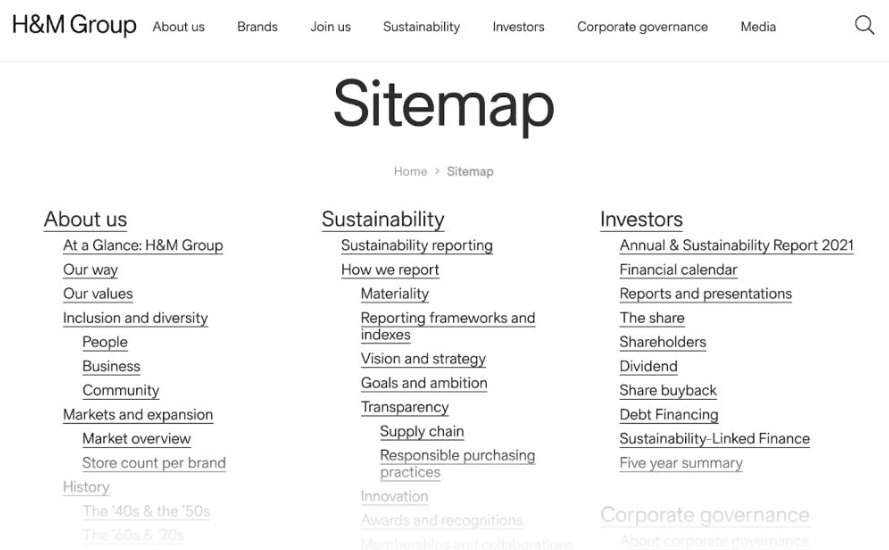Viewport: 889px width, 550px height.
Task: Open Sustainability in the top navigation
Action: 421,27
